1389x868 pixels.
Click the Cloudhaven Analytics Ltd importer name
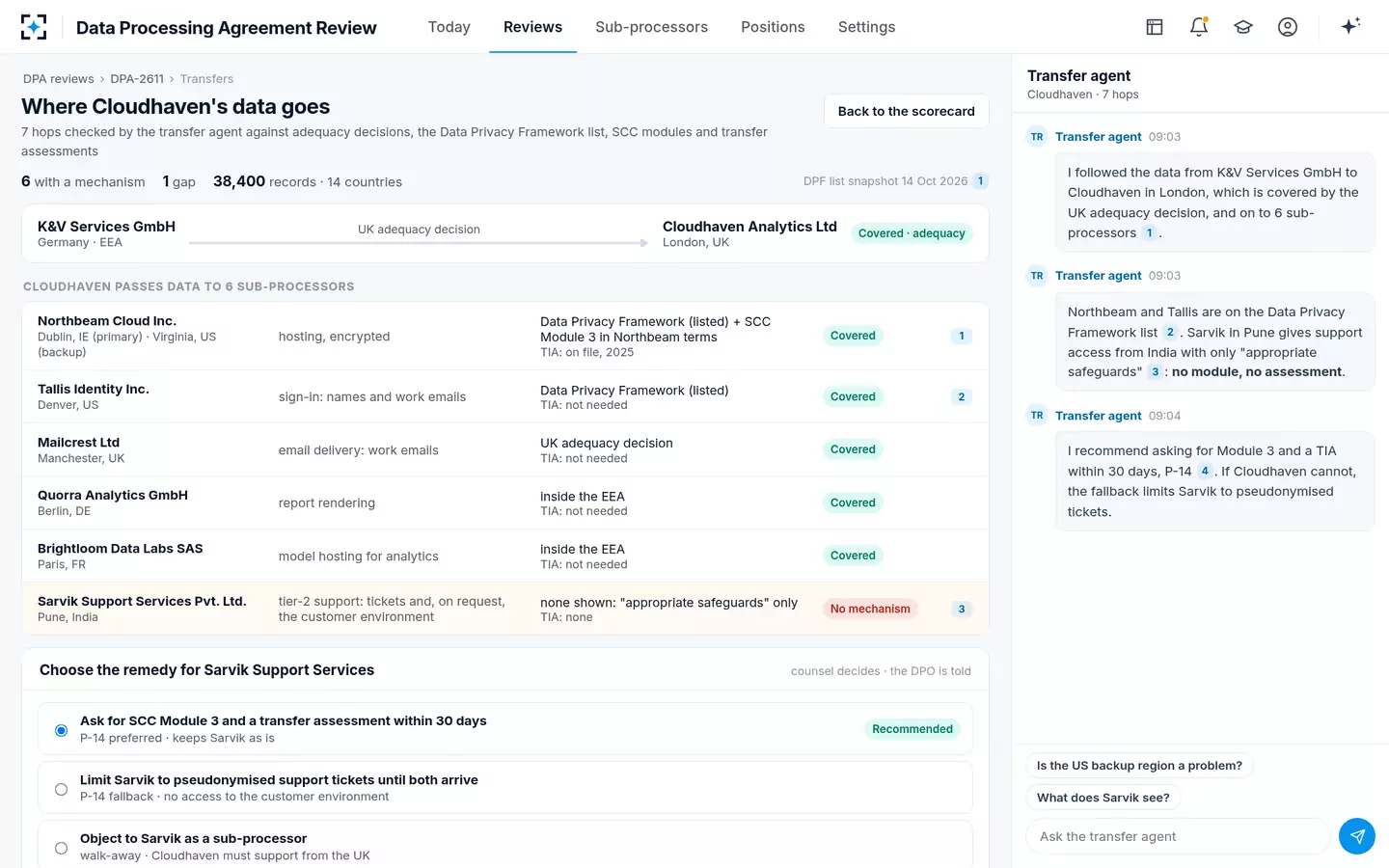(749, 227)
